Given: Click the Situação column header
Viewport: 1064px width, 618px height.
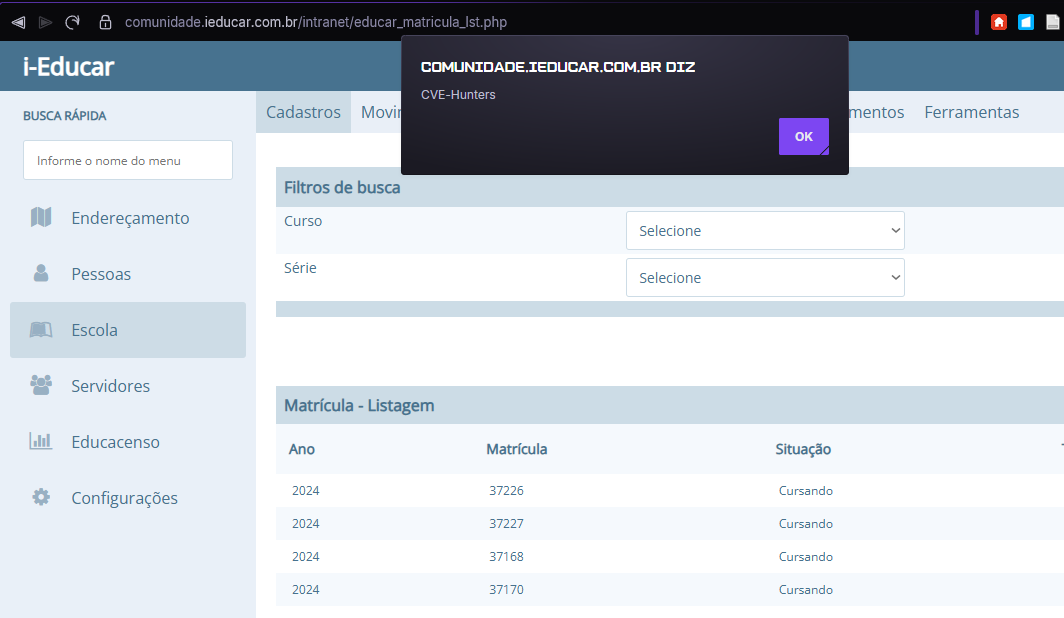Looking at the screenshot, I should pyautogui.click(x=803, y=449).
